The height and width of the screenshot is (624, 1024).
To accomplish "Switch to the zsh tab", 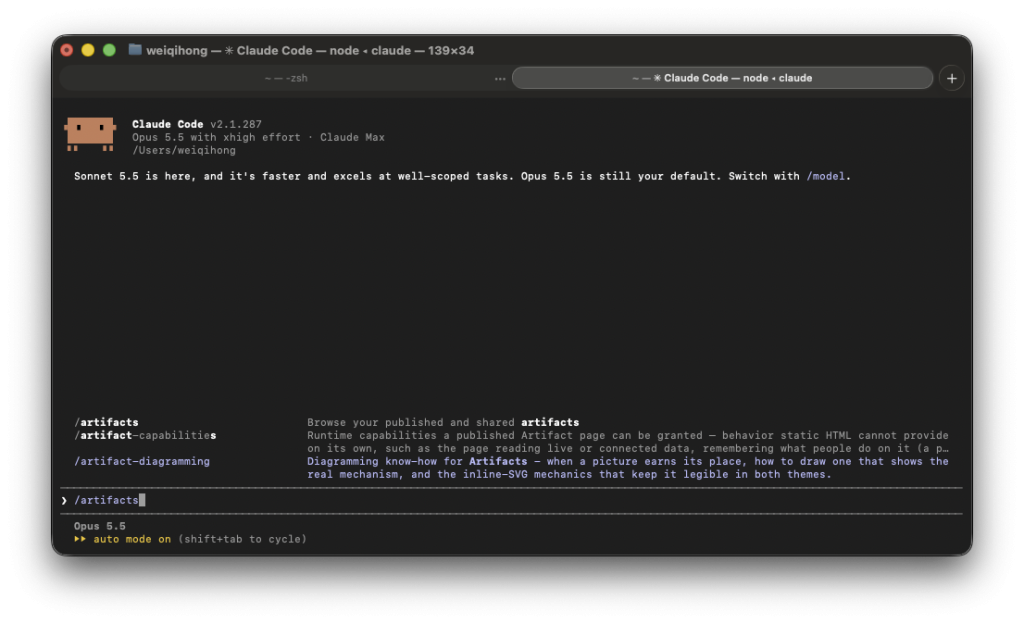I will [286, 78].
